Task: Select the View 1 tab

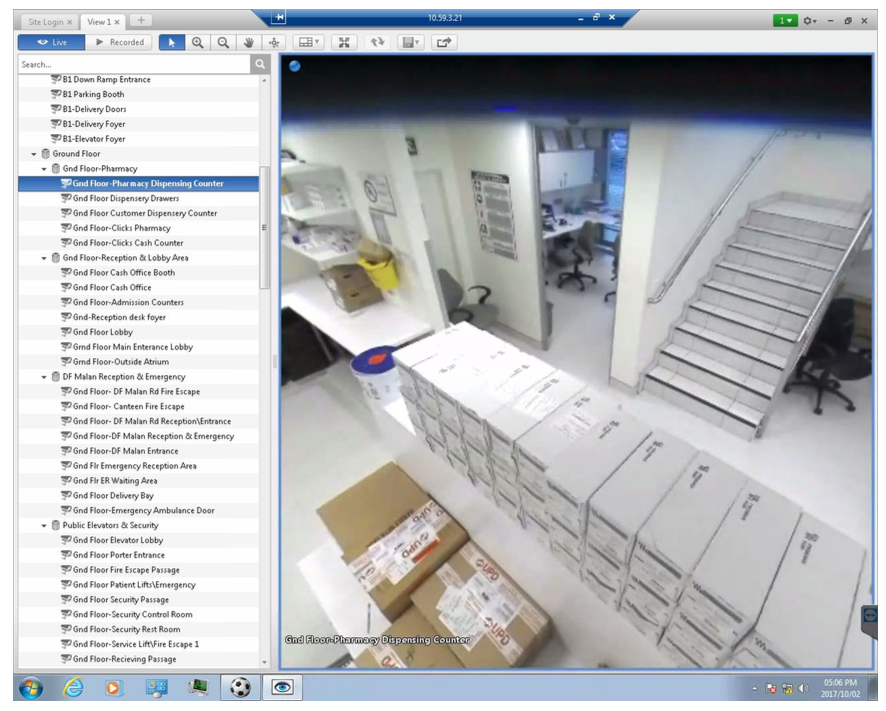Action: pos(99,22)
